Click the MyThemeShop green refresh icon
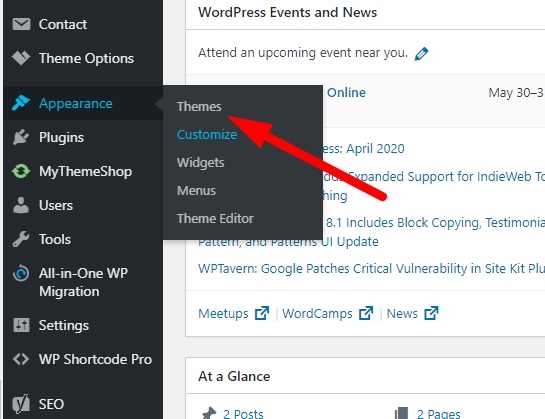This screenshot has height=419, width=545. click(21, 171)
